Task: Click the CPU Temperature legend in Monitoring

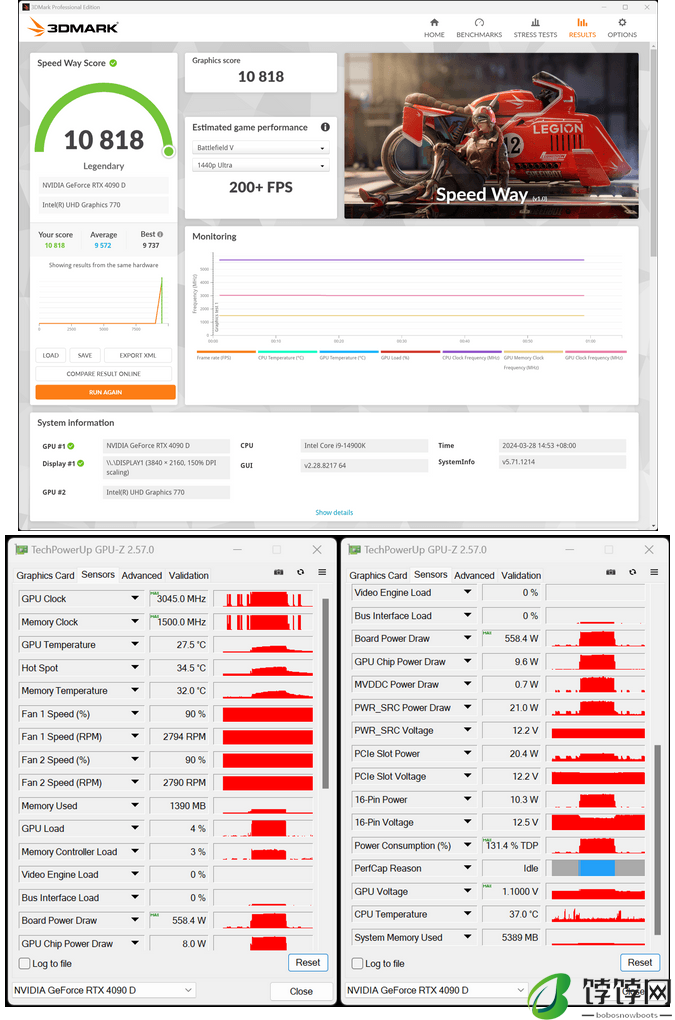Action: click(287, 355)
